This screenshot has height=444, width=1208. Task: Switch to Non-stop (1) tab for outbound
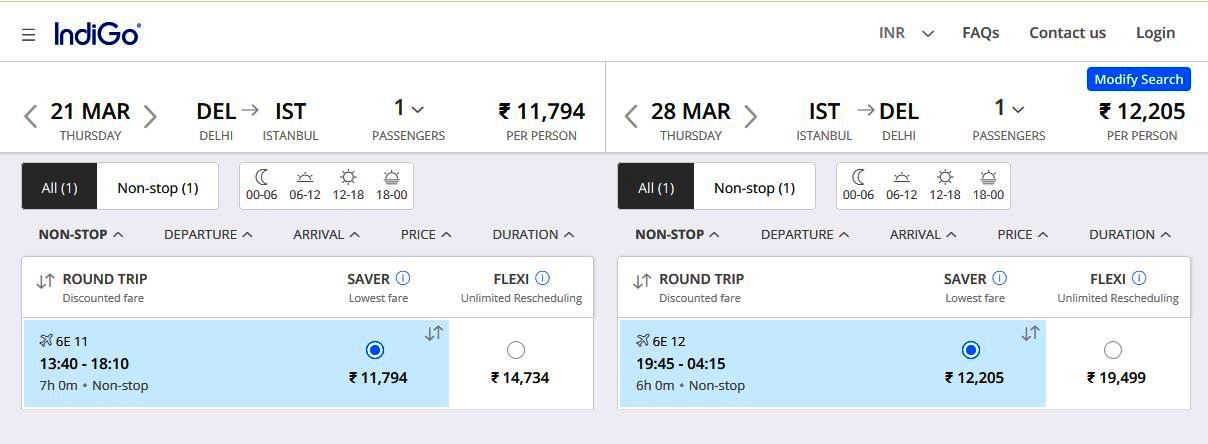click(x=158, y=187)
